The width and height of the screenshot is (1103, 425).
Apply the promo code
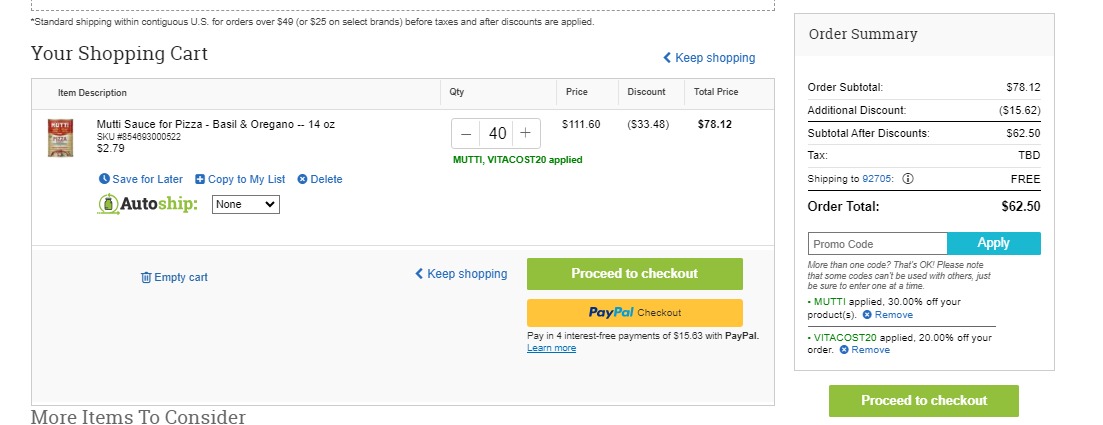point(993,243)
